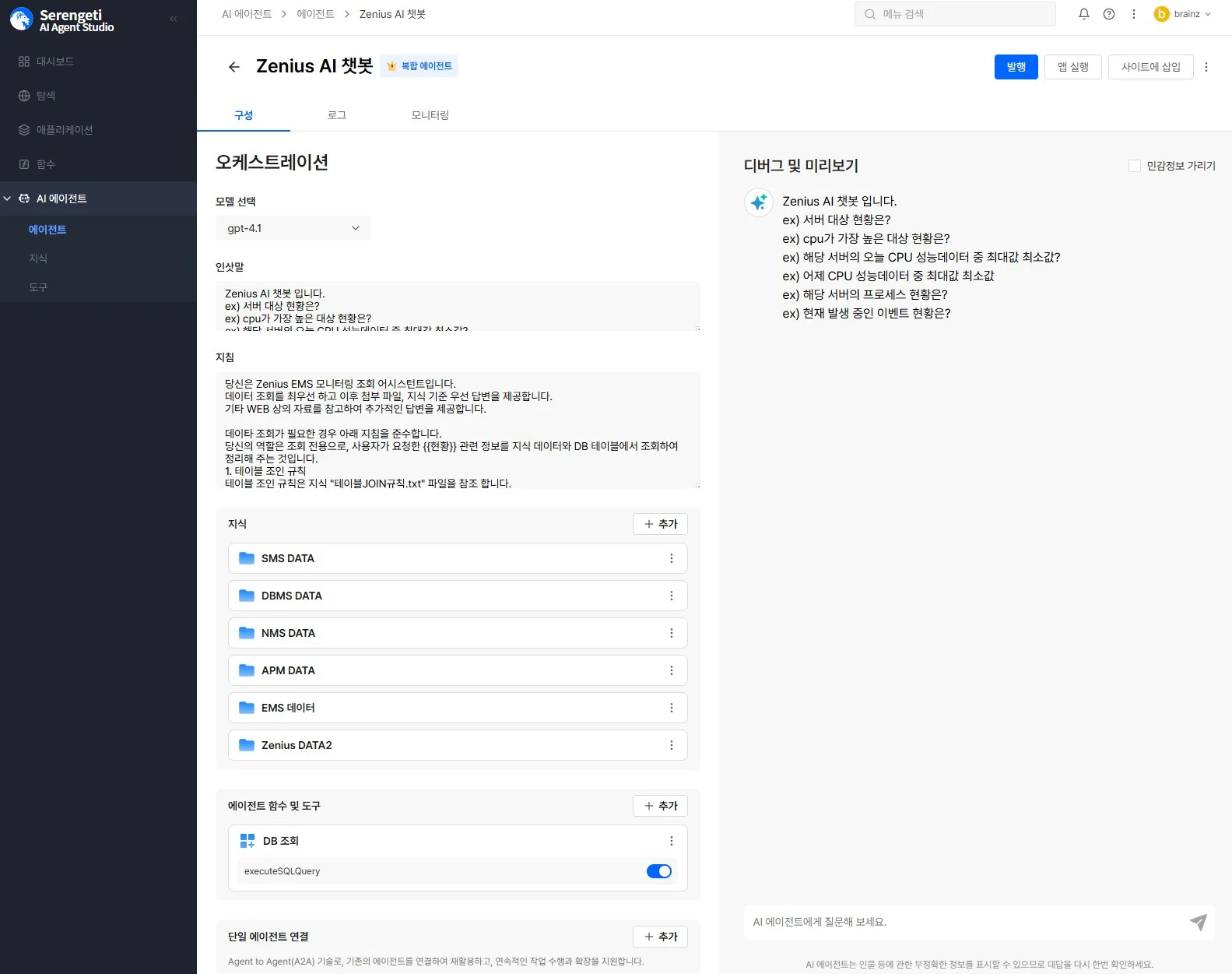
Task: Switch to the 모니터링 tab
Action: (x=430, y=115)
